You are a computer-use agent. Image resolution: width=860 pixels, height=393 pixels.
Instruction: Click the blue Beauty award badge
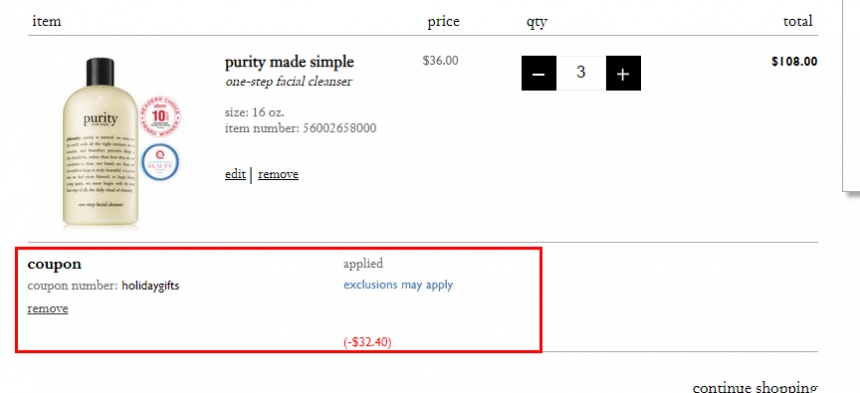[x=160, y=162]
